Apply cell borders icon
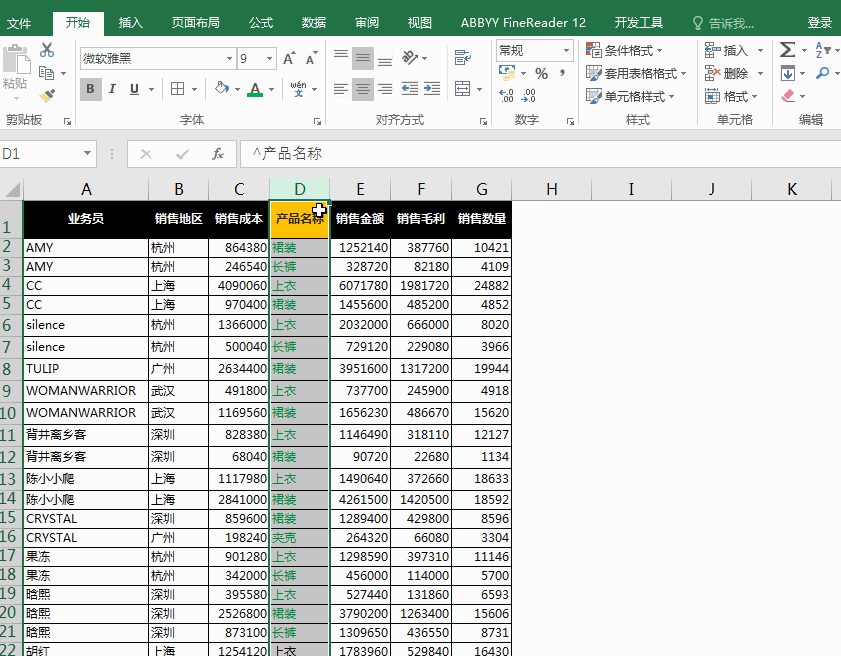Screen dimensions: 841x656 point(177,89)
